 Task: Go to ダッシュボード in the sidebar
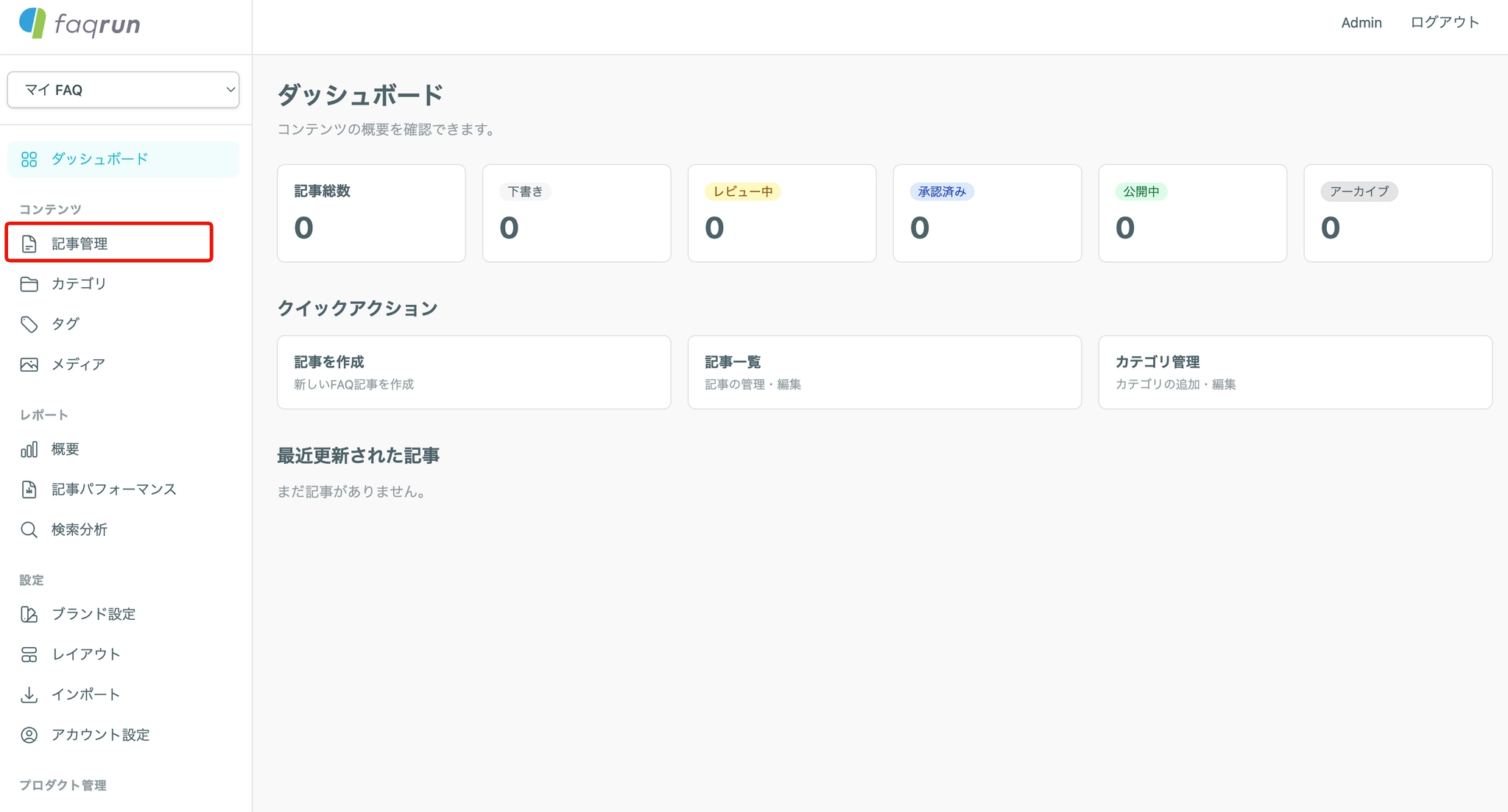(x=123, y=159)
